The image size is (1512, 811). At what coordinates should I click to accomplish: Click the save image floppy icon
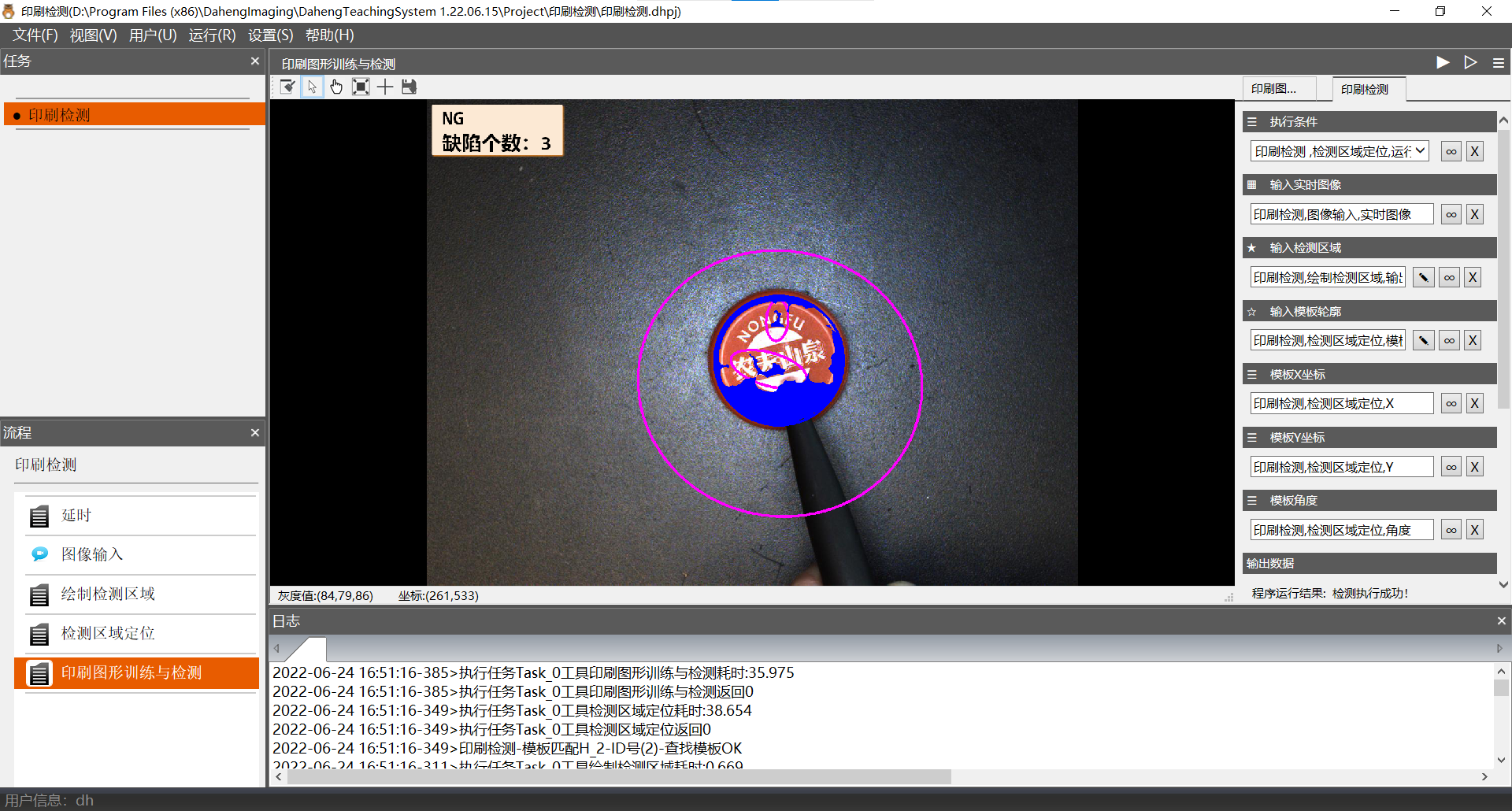tap(409, 87)
